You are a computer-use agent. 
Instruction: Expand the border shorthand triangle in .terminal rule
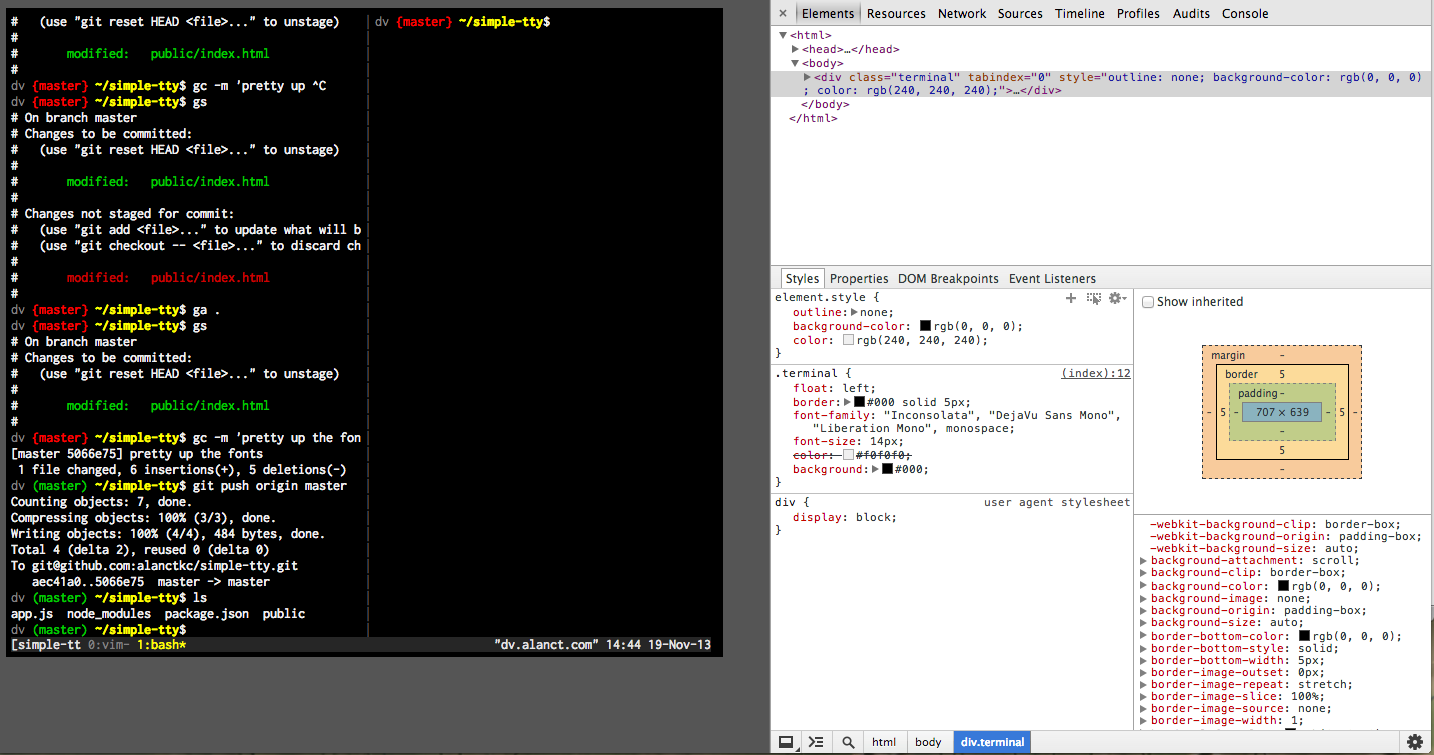(847, 402)
